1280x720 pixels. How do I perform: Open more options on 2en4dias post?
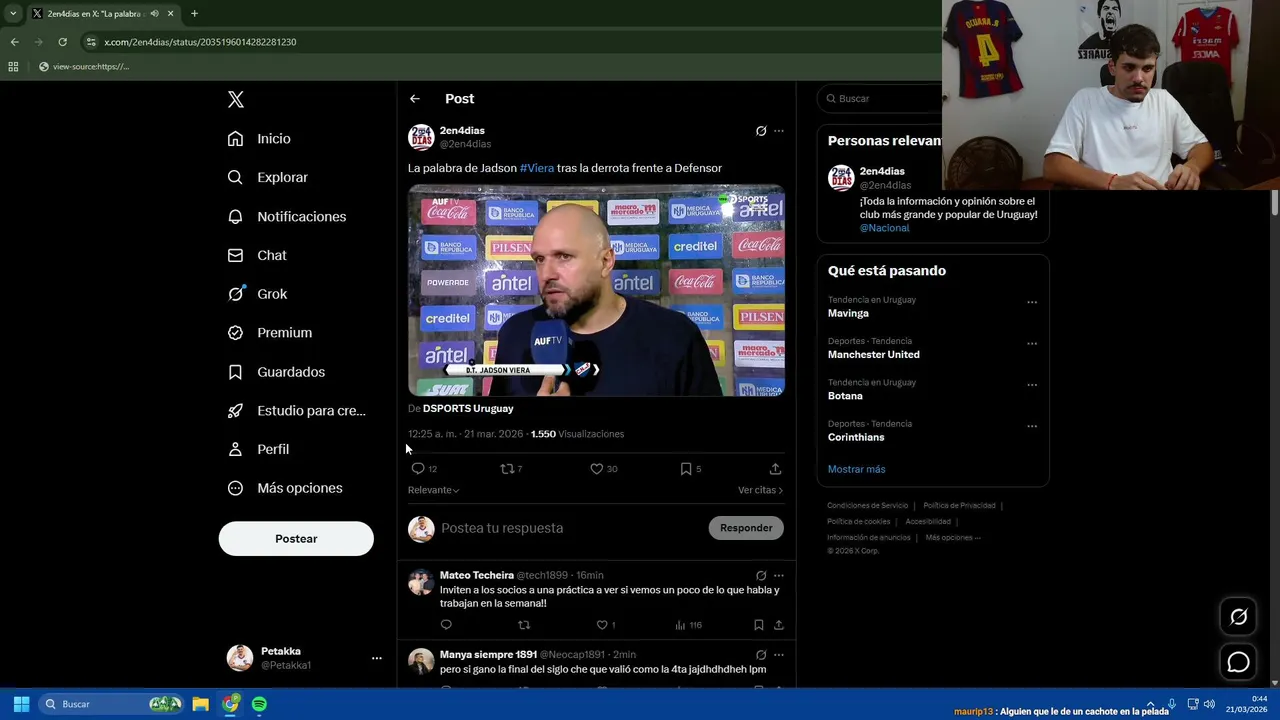pos(779,131)
